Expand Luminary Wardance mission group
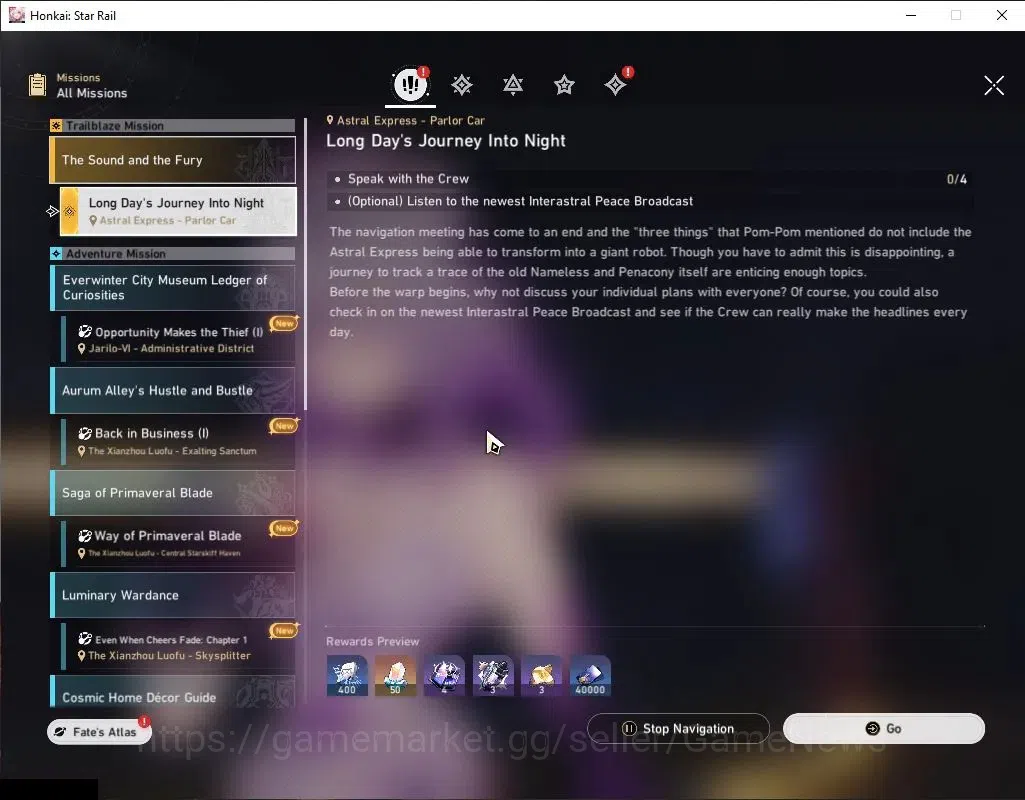 (x=173, y=595)
